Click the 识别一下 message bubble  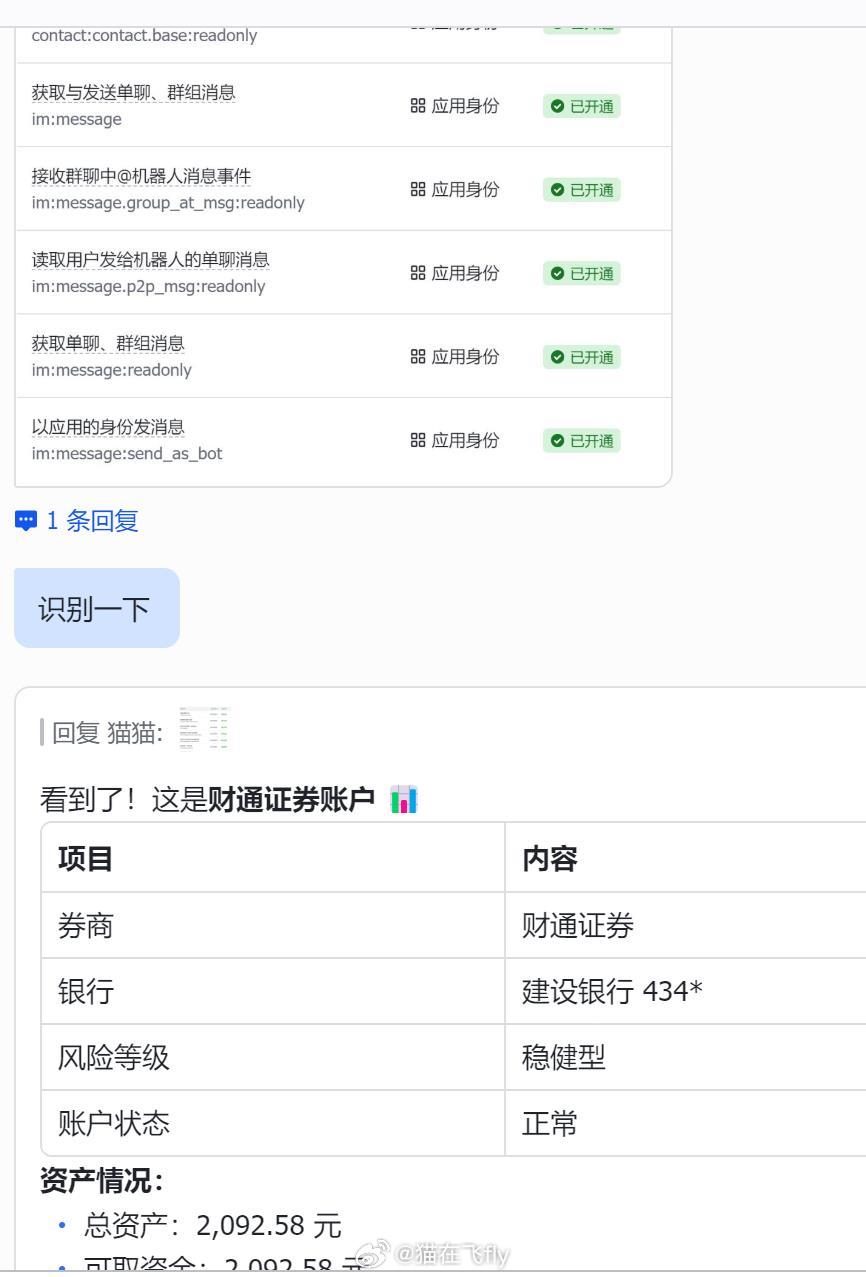[x=95, y=607]
